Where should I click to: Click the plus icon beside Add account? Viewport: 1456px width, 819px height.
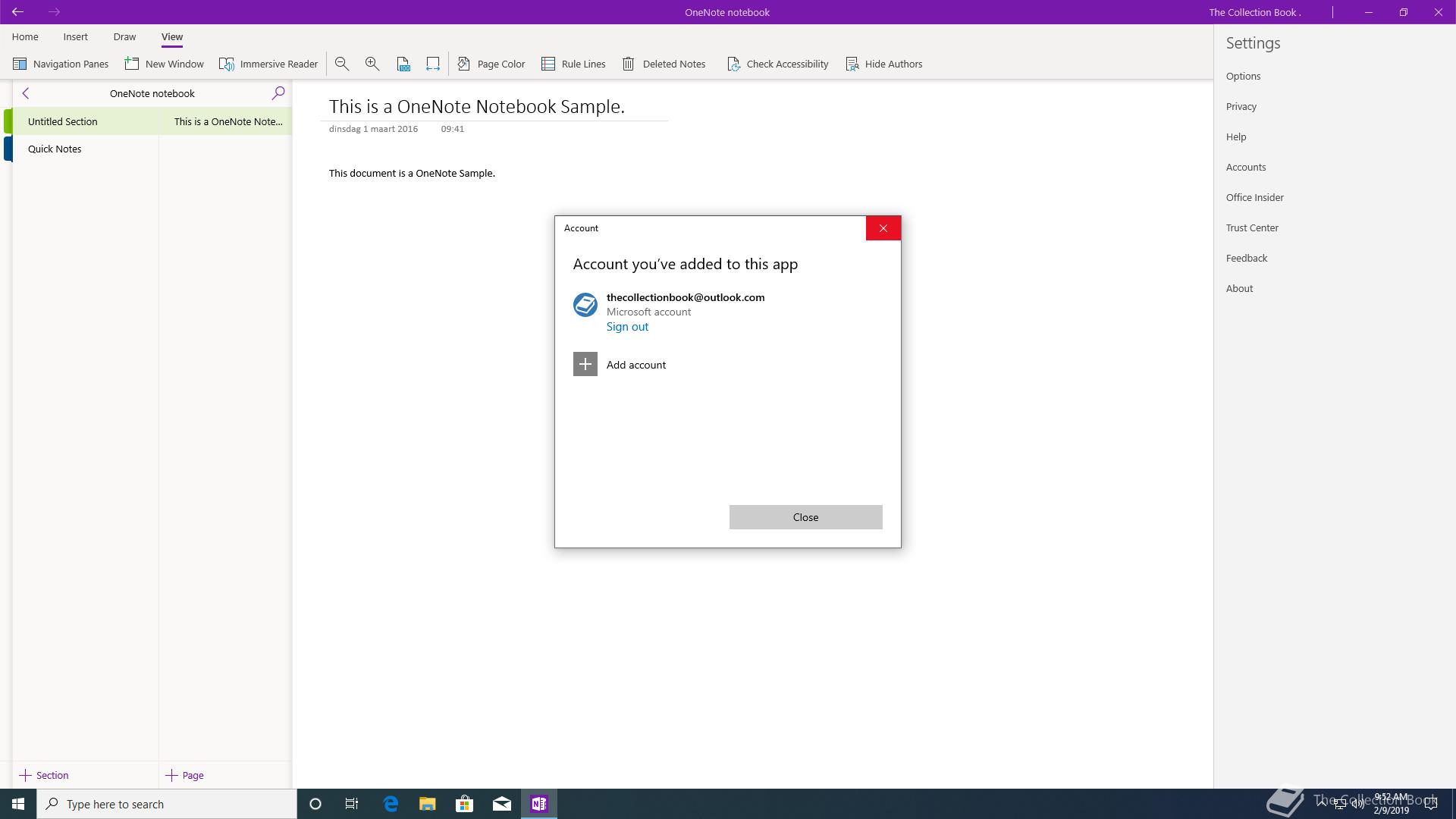click(585, 365)
